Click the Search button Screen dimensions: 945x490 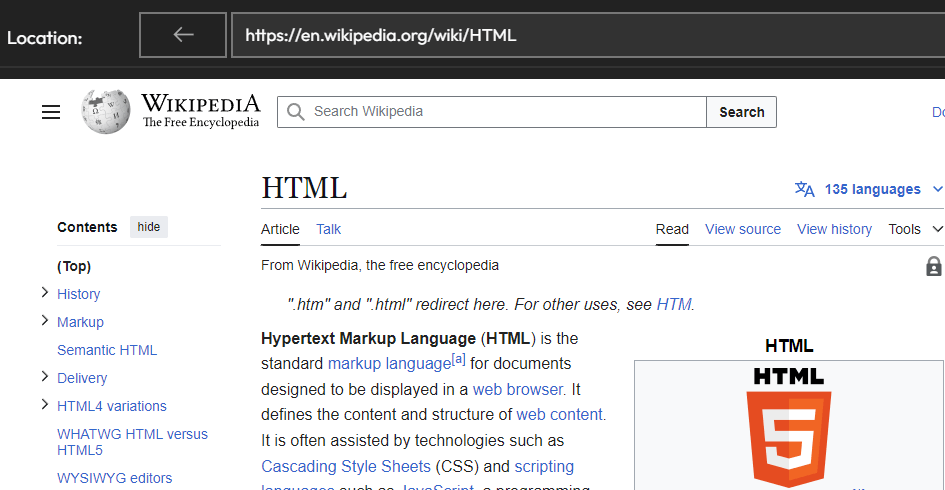tap(741, 112)
